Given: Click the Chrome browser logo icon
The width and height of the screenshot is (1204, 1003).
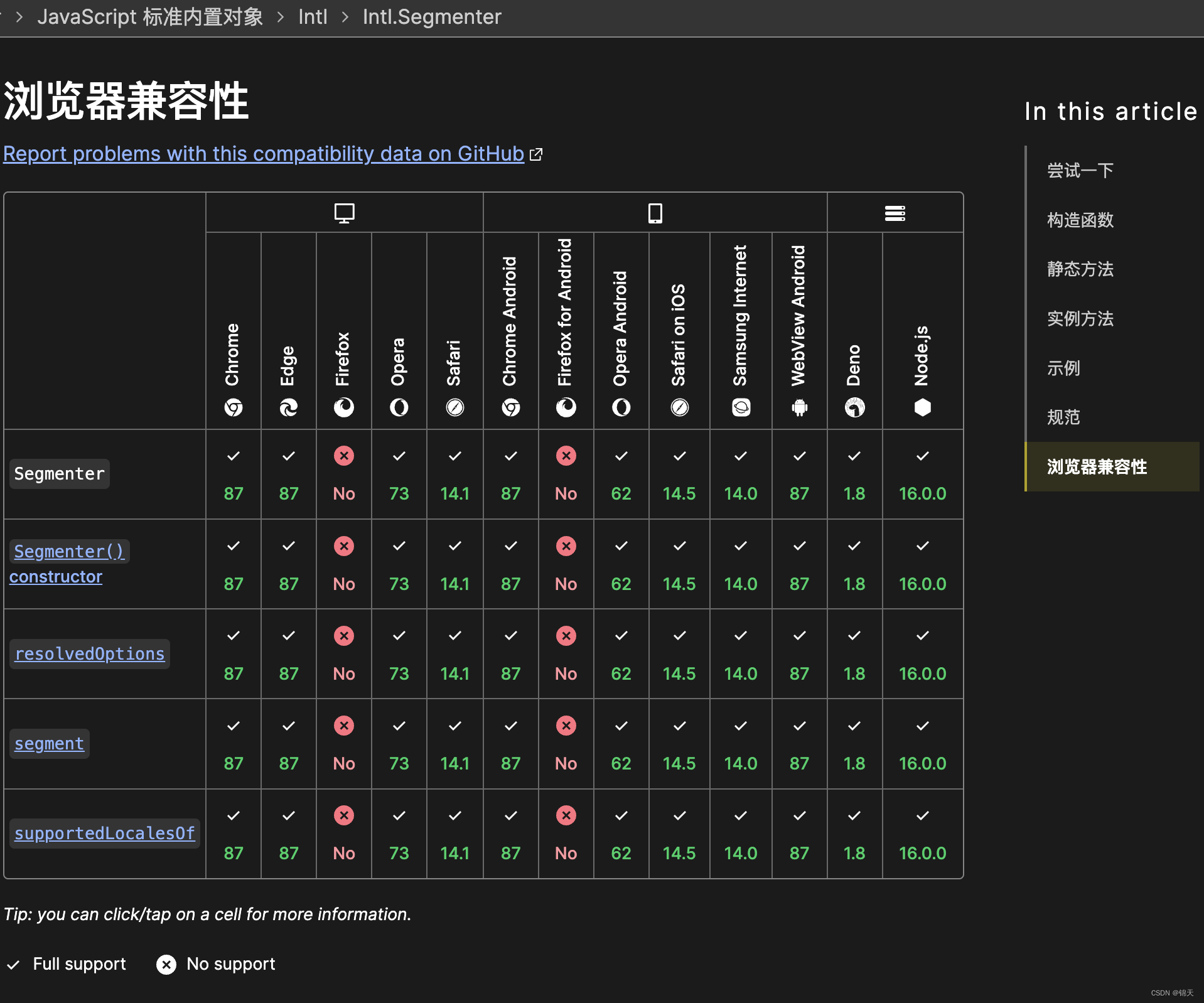Looking at the screenshot, I should (234, 408).
